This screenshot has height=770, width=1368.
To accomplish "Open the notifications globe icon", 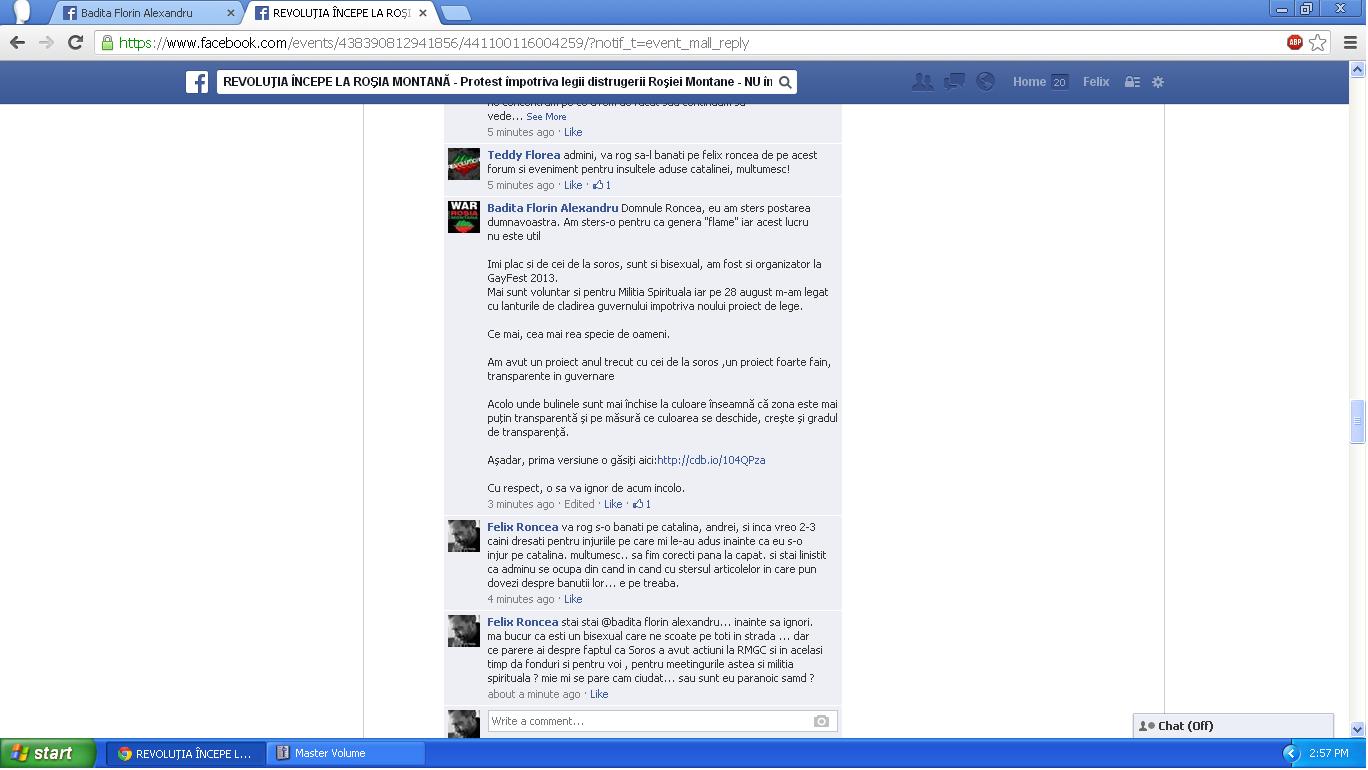I will pos(985,82).
